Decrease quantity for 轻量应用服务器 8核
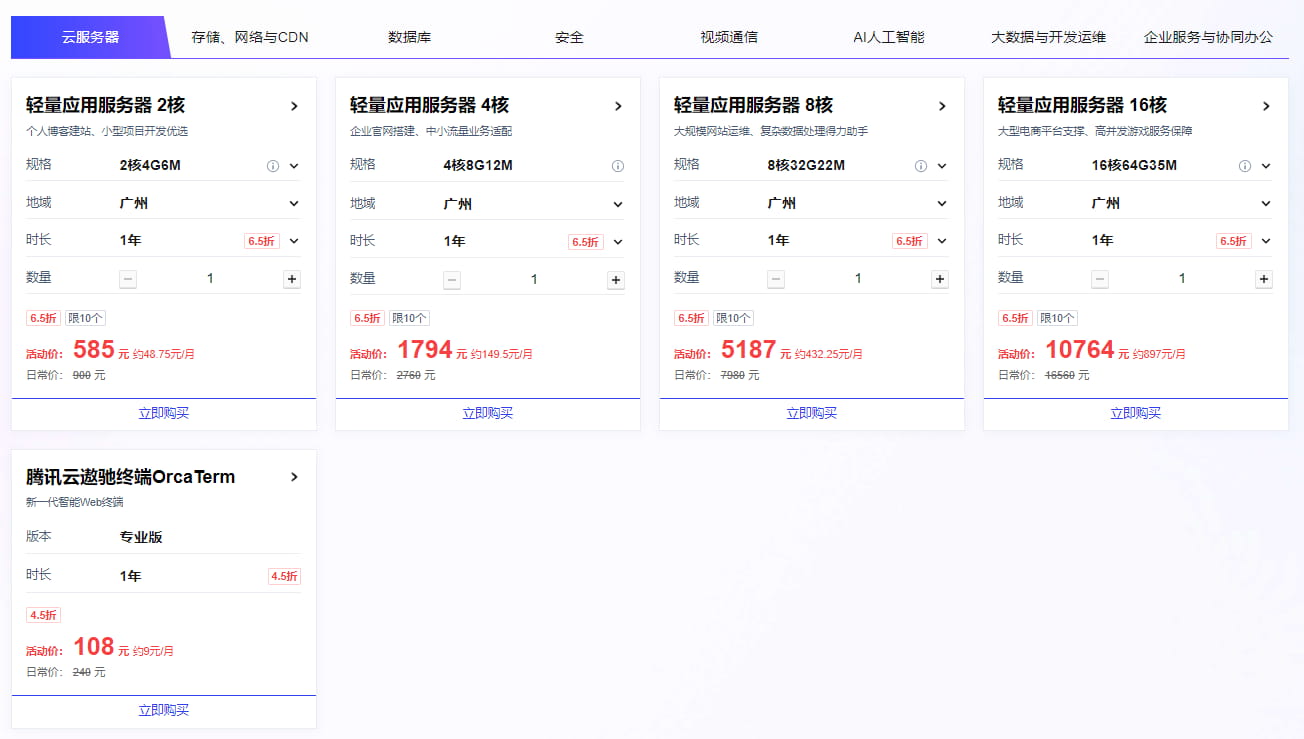Viewport: 1304px width, 739px height. 776,279
